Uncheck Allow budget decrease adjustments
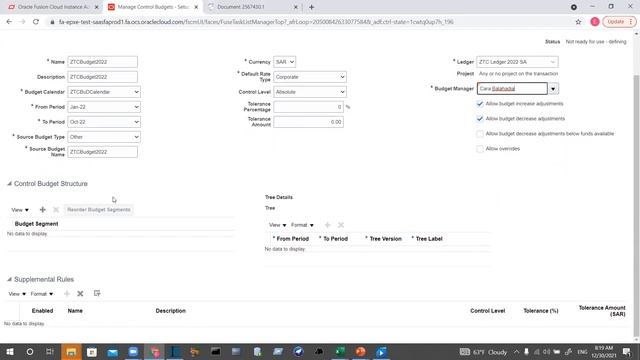 point(480,119)
